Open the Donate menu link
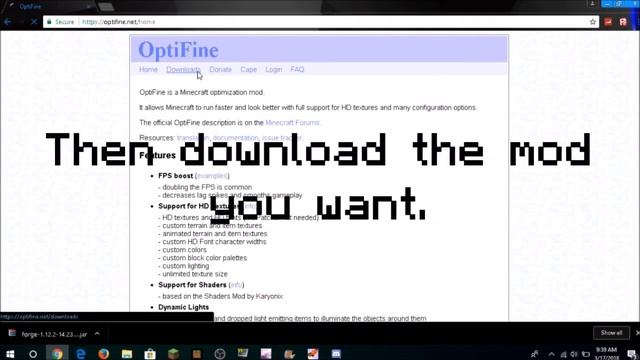 [220, 69]
